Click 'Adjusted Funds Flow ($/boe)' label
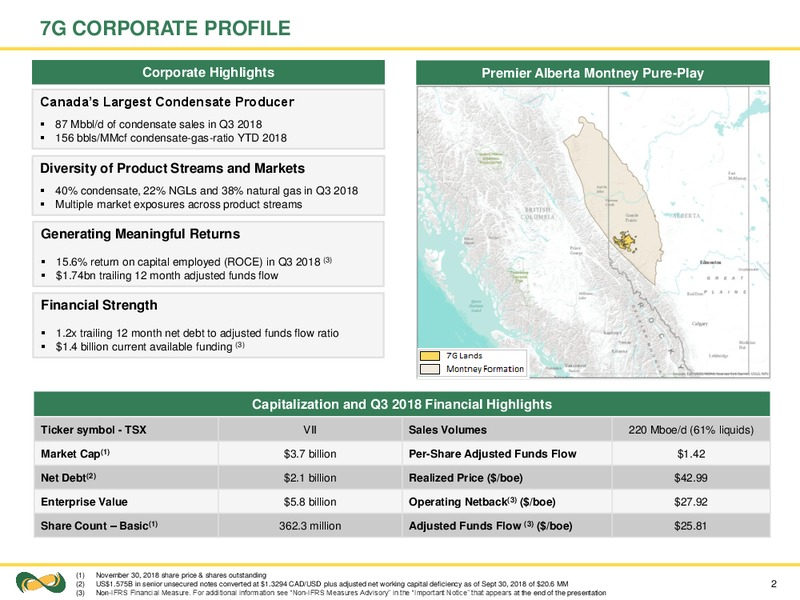This screenshot has width=800, height=600. [x=507, y=526]
